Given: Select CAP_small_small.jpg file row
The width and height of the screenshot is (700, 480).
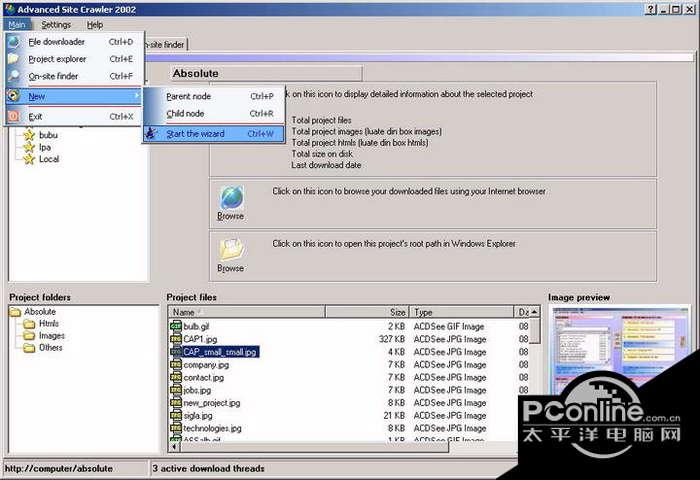Looking at the screenshot, I should 220,352.
